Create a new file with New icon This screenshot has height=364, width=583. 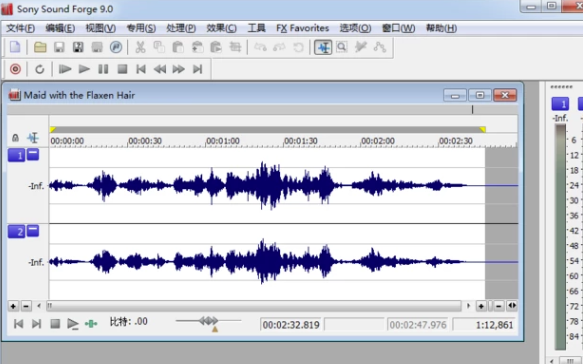click(x=15, y=47)
